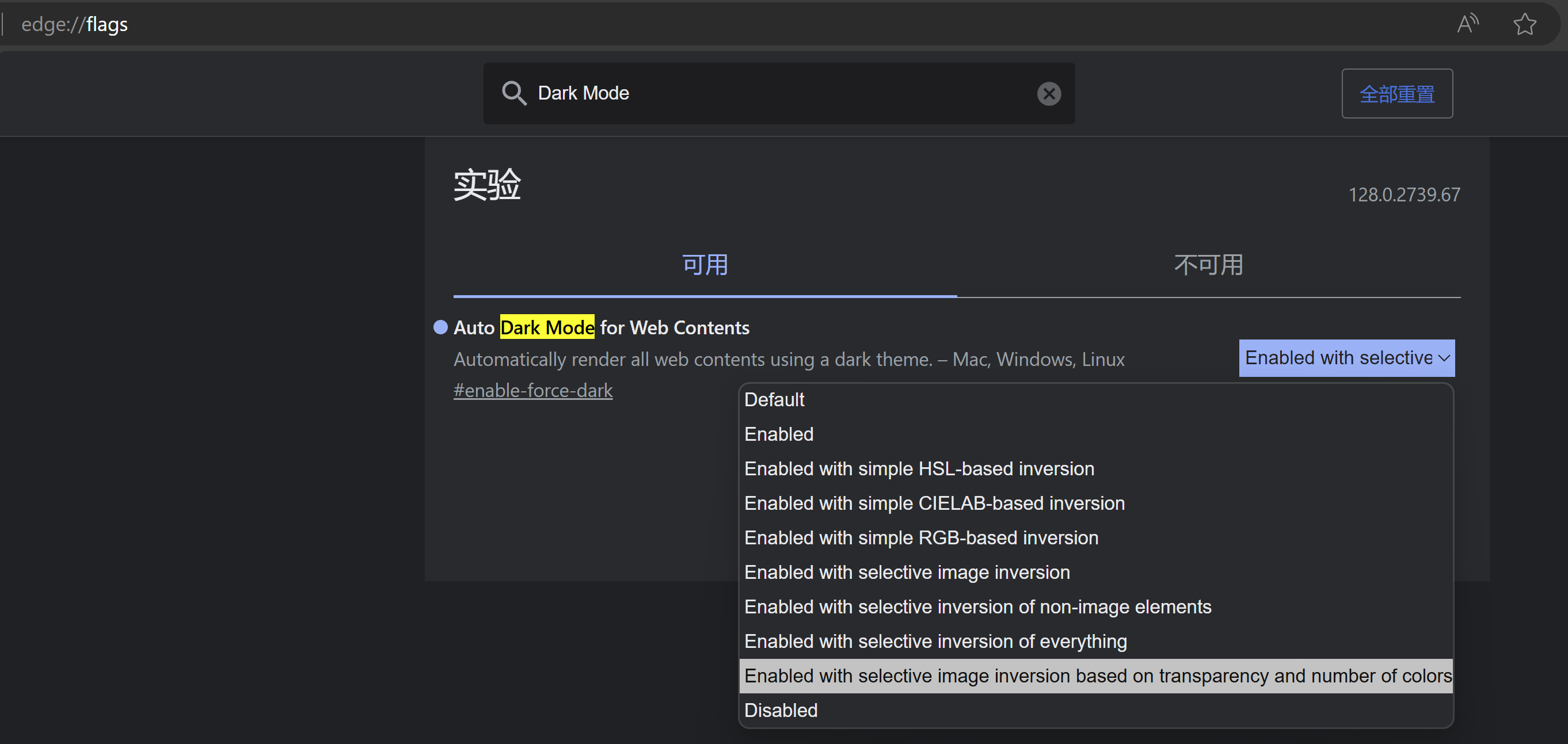The height and width of the screenshot is (744, 1568).
Task: Collapse the Enabled with selective dropdown
Action: coord(1346,358)
